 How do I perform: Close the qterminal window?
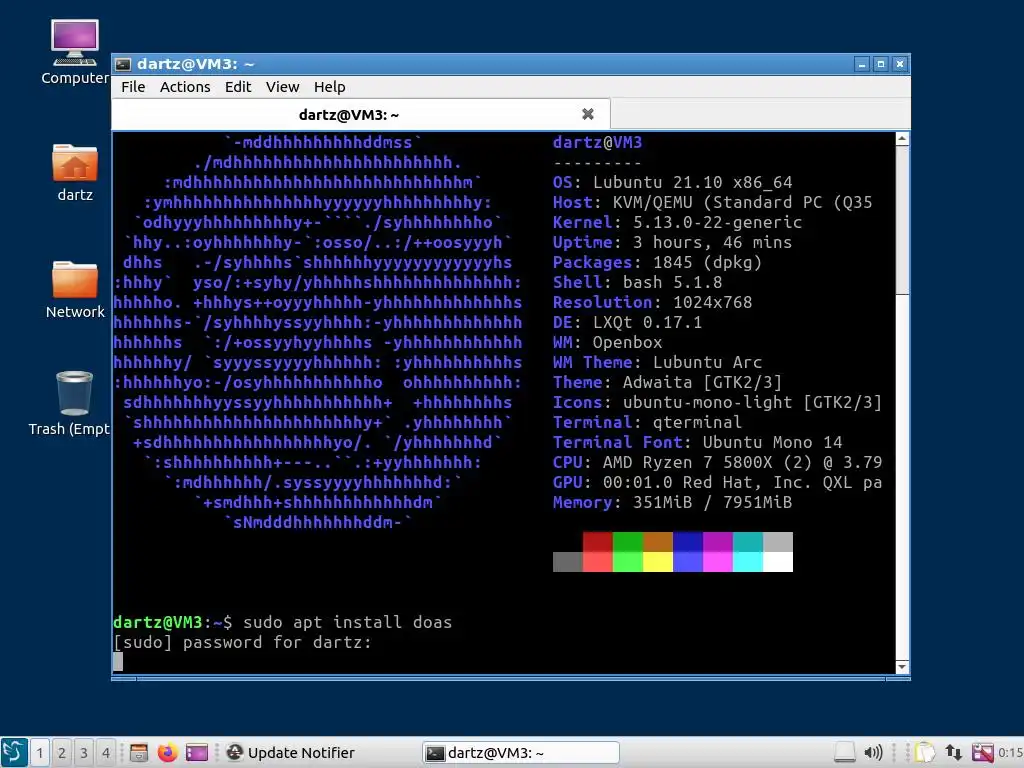900,64
